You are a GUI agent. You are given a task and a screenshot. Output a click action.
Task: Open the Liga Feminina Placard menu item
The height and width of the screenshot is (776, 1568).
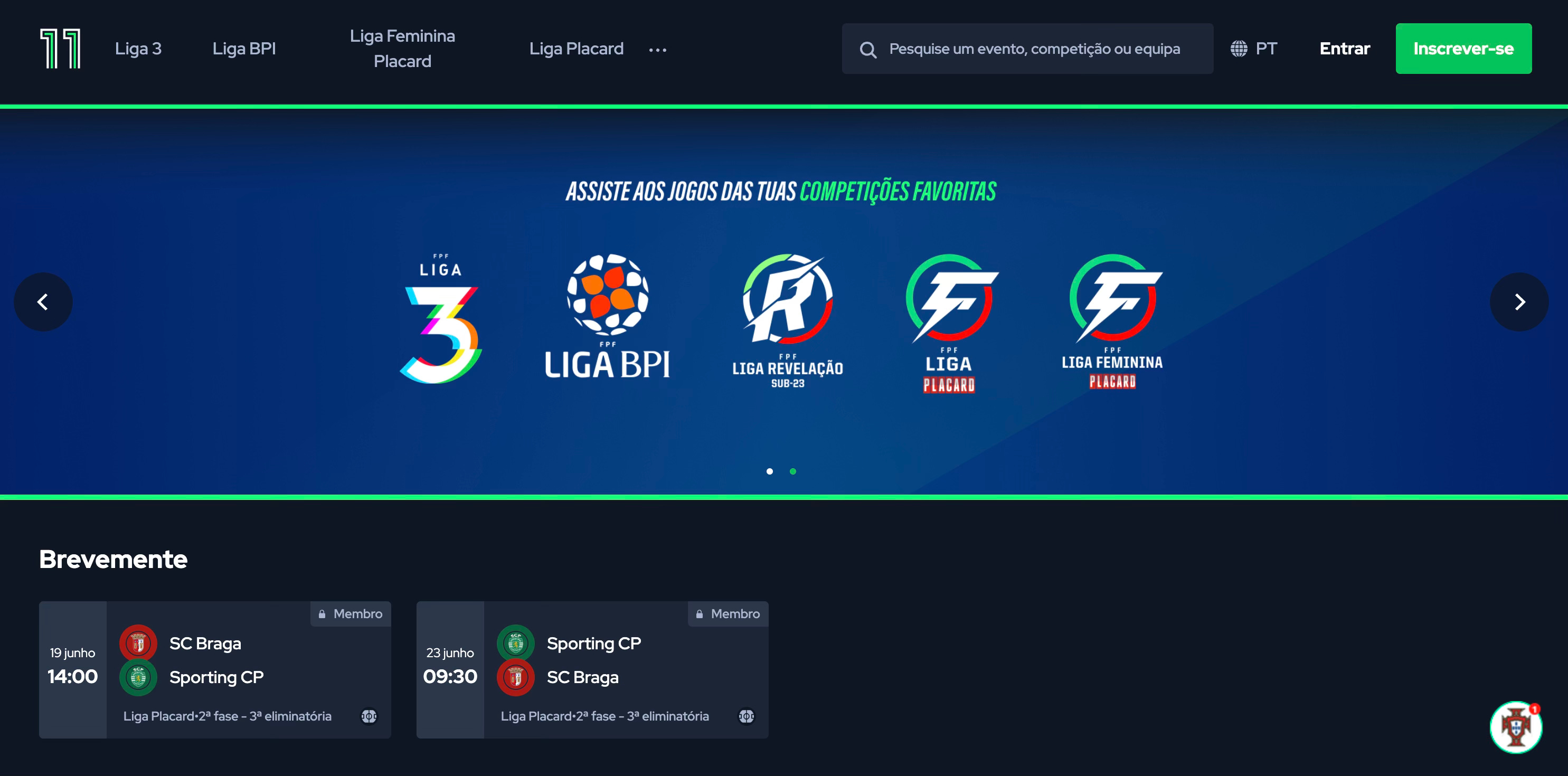(402, 49)
